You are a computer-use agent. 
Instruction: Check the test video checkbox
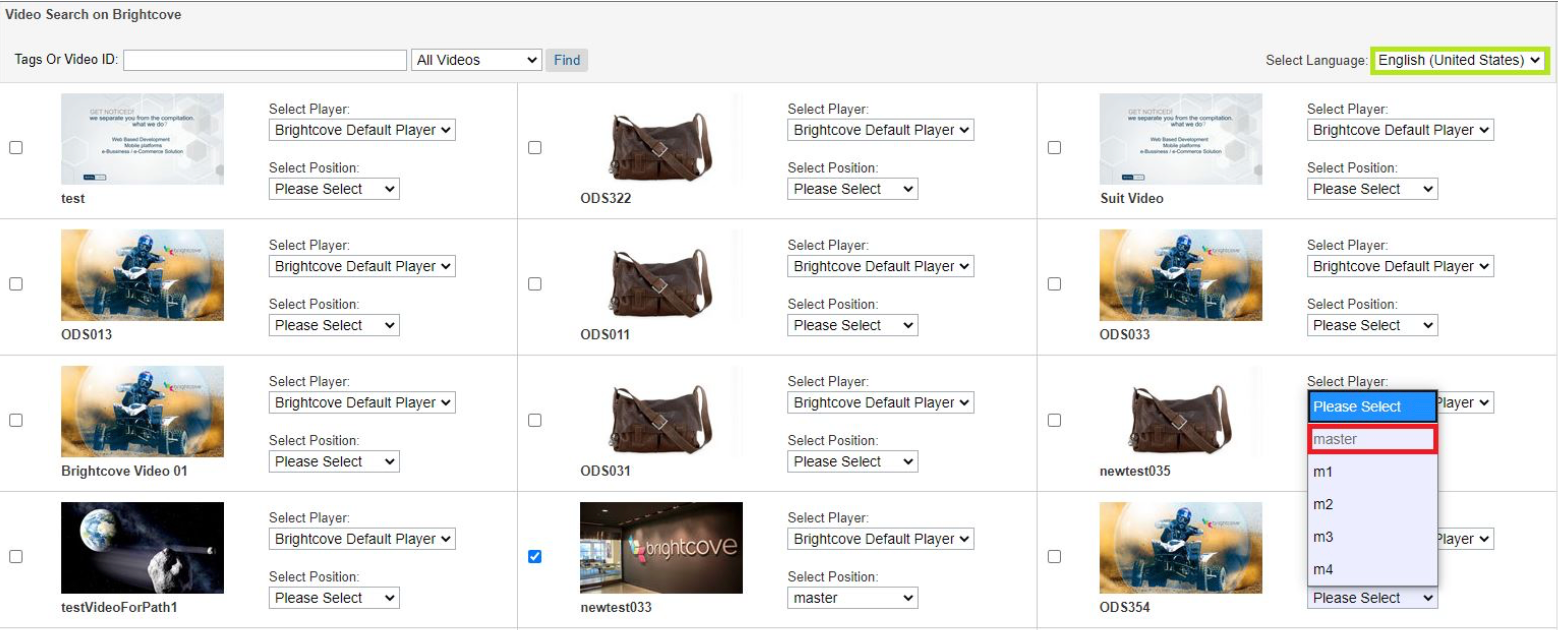[x=16, y=148]
